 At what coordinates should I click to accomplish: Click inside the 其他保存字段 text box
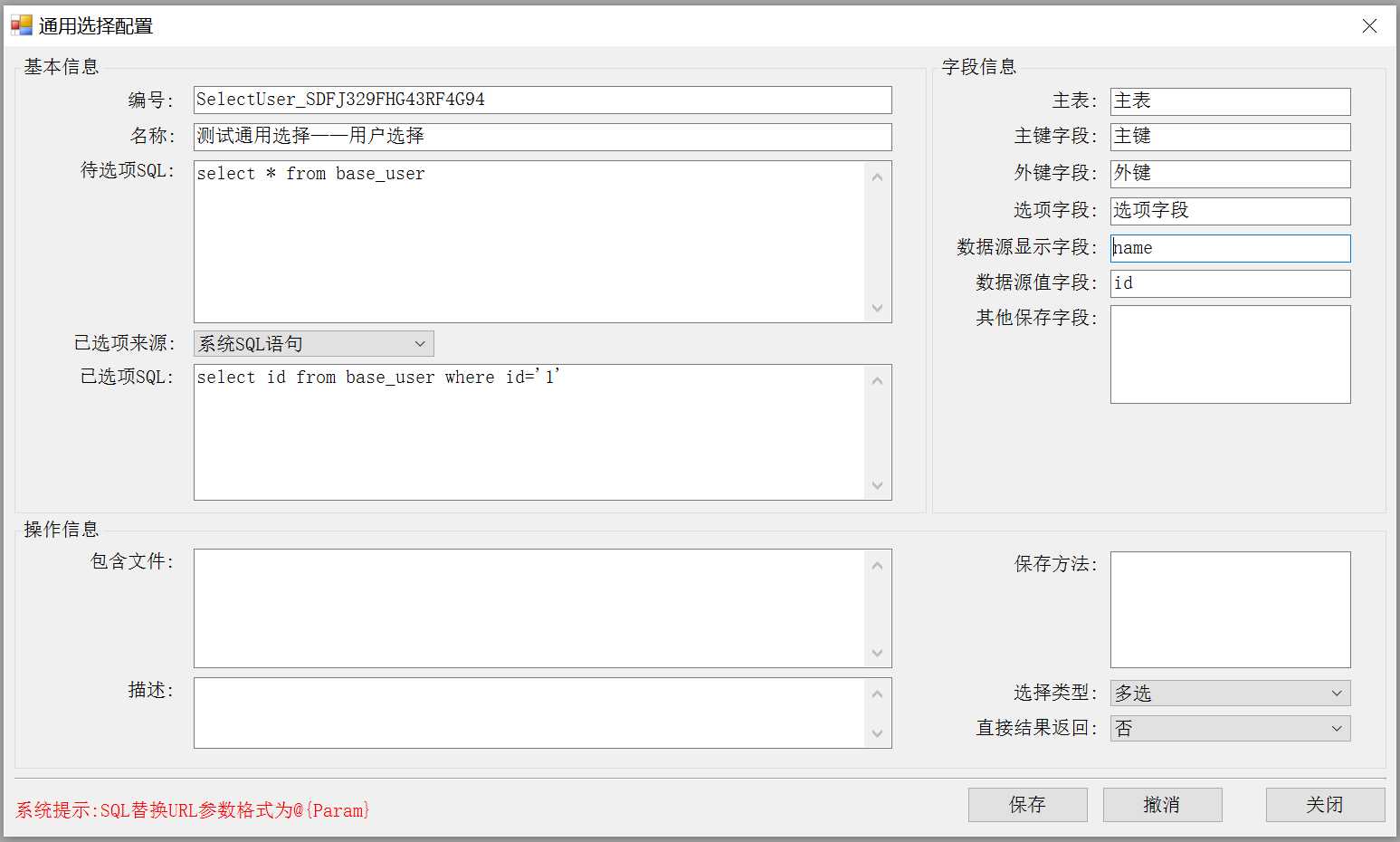coord(1230,354)
